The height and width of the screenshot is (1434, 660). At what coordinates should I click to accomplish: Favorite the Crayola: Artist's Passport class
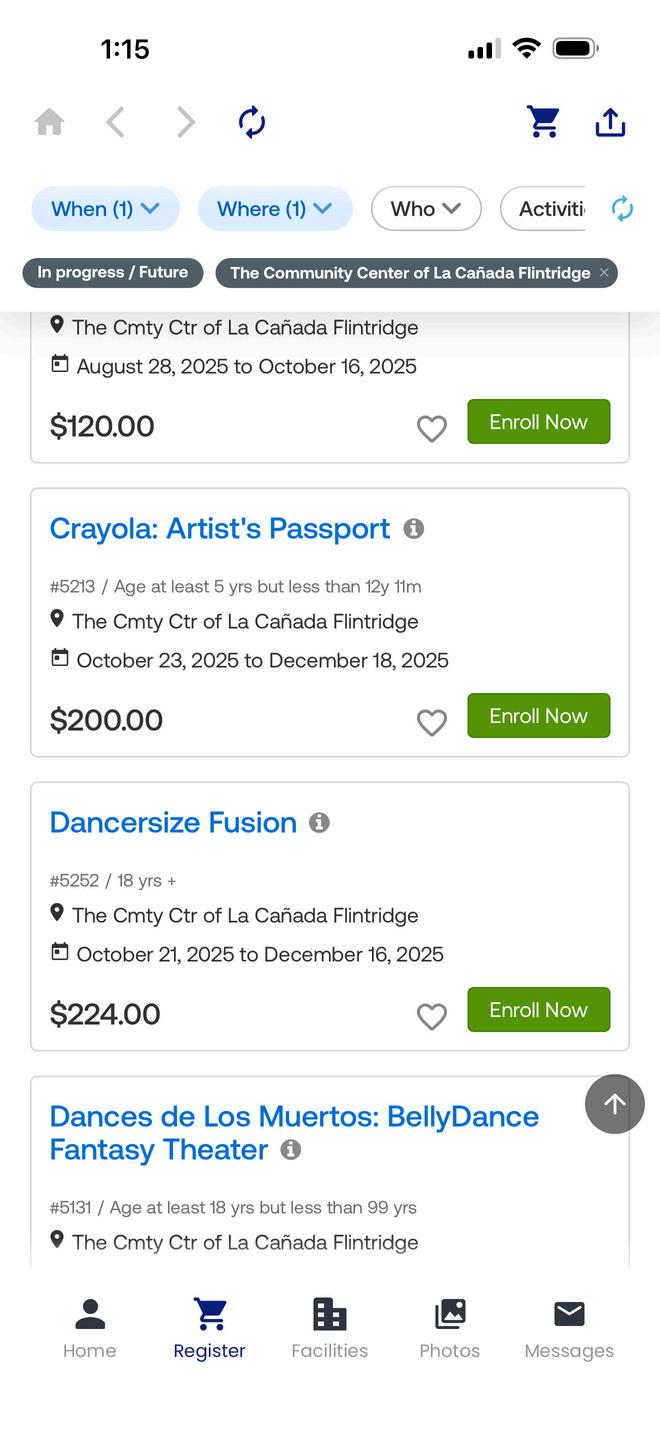431,722
